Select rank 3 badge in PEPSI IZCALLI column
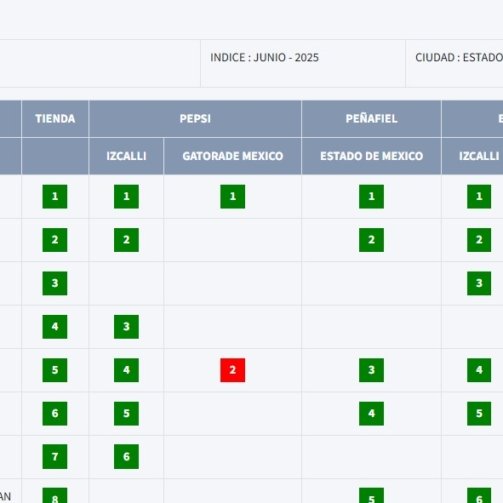The image size is (503, 503). point(126,327)
